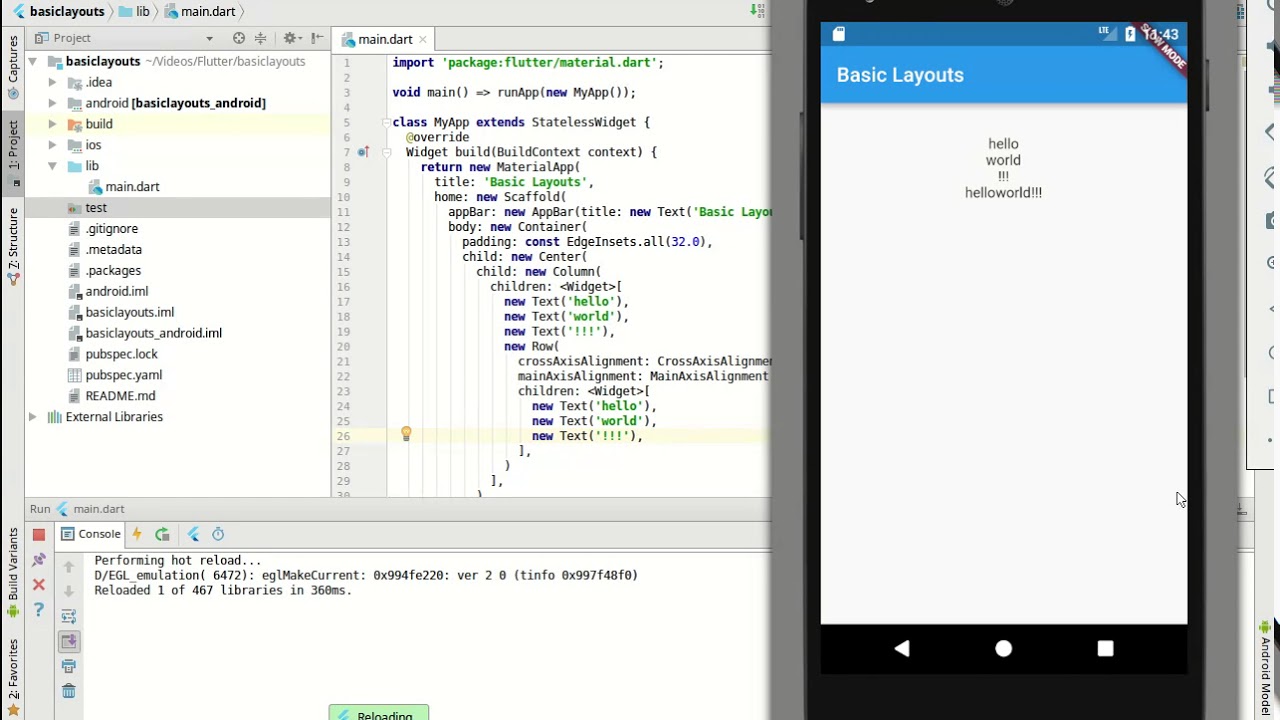Print console output with printer icon

click(69, 666)
